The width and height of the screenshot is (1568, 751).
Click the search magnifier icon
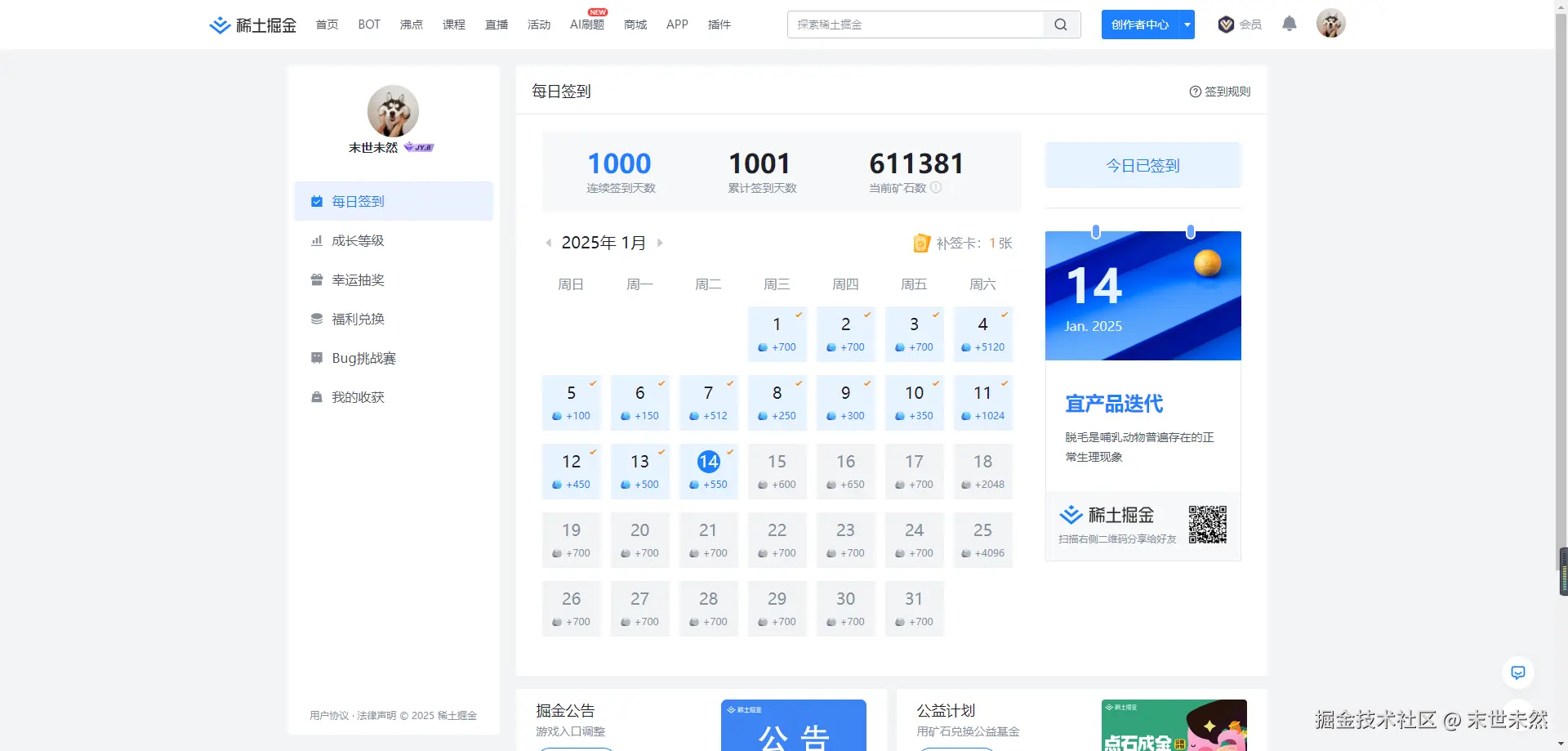pos(1060,25)
